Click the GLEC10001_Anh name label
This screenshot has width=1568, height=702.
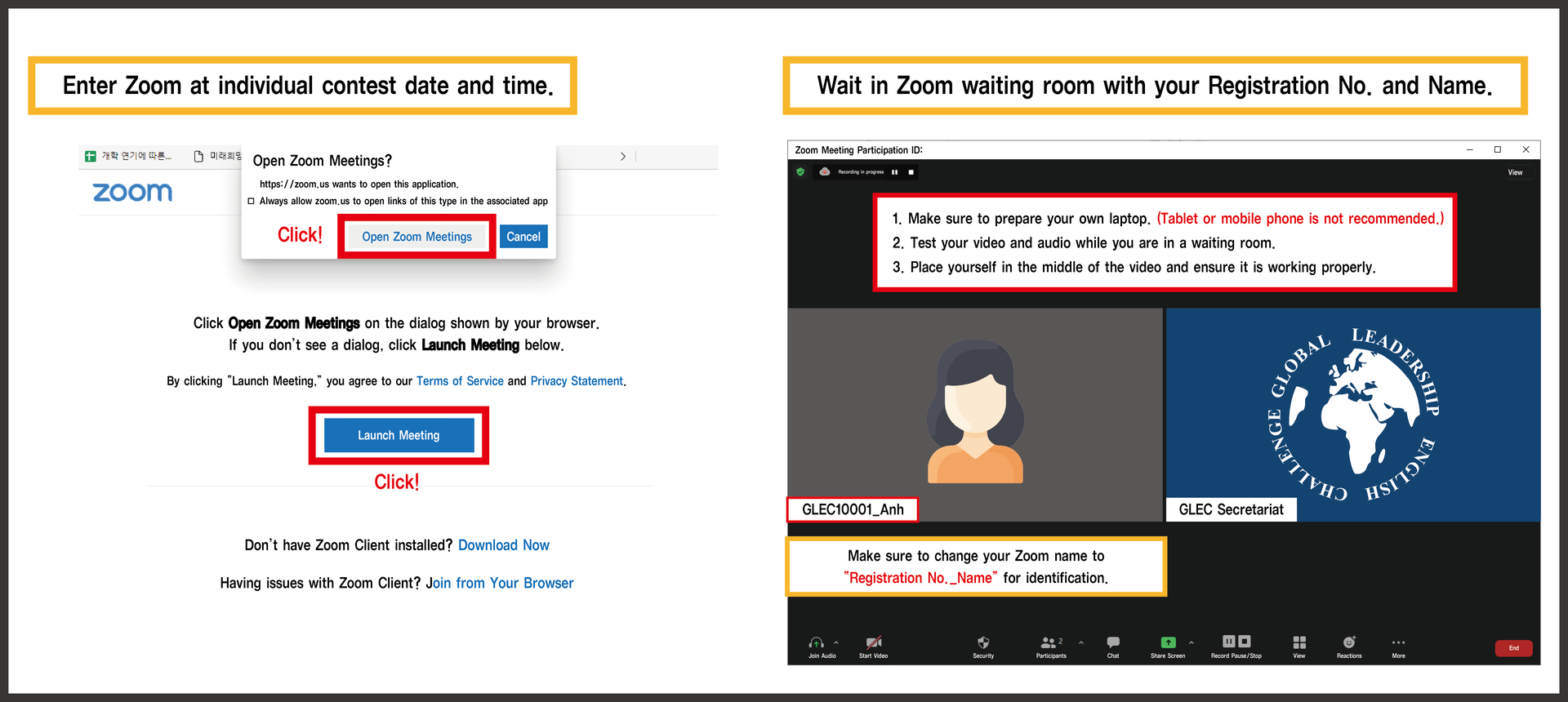pyautogui.click(x=853, y=509)
